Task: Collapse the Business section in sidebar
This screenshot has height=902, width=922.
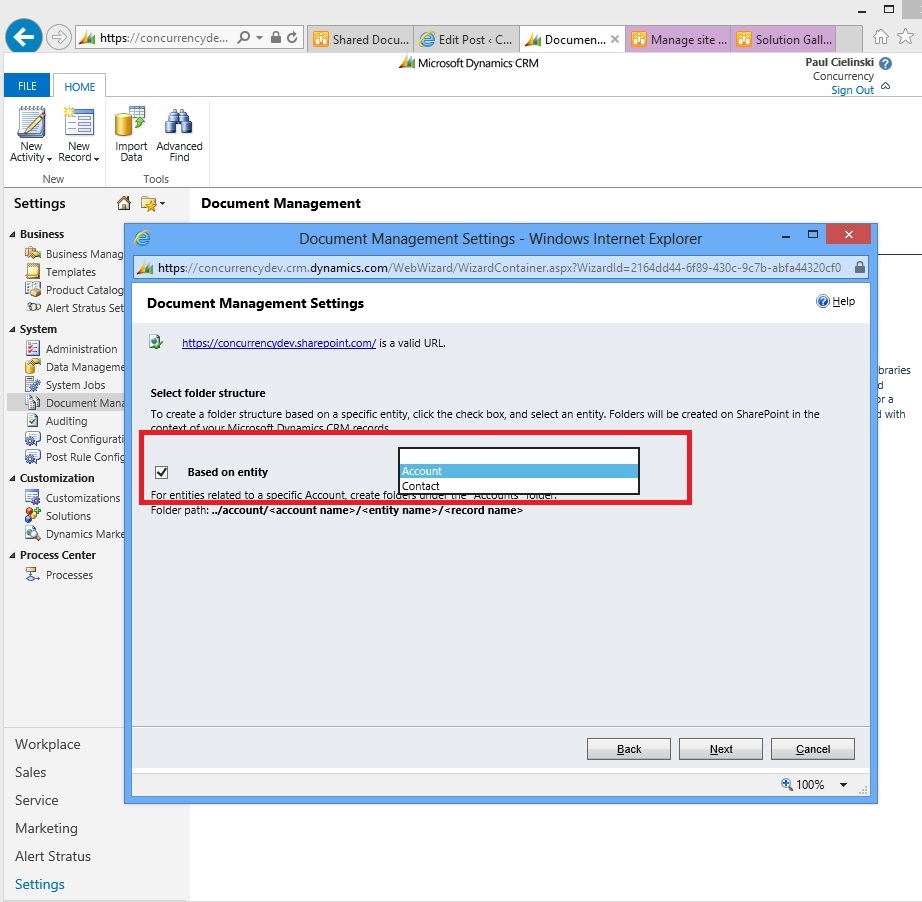Action: point(12,234)
